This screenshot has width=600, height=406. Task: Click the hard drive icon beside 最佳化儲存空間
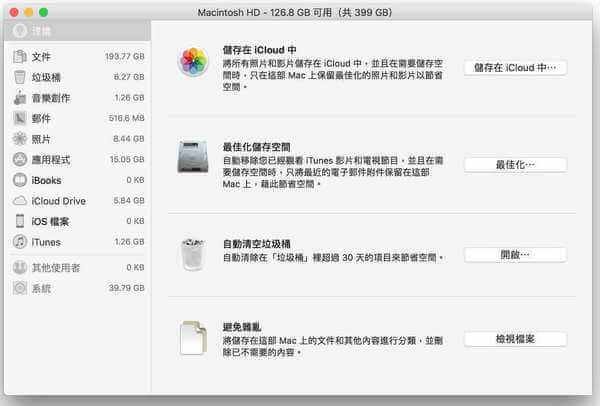[193, 157]
